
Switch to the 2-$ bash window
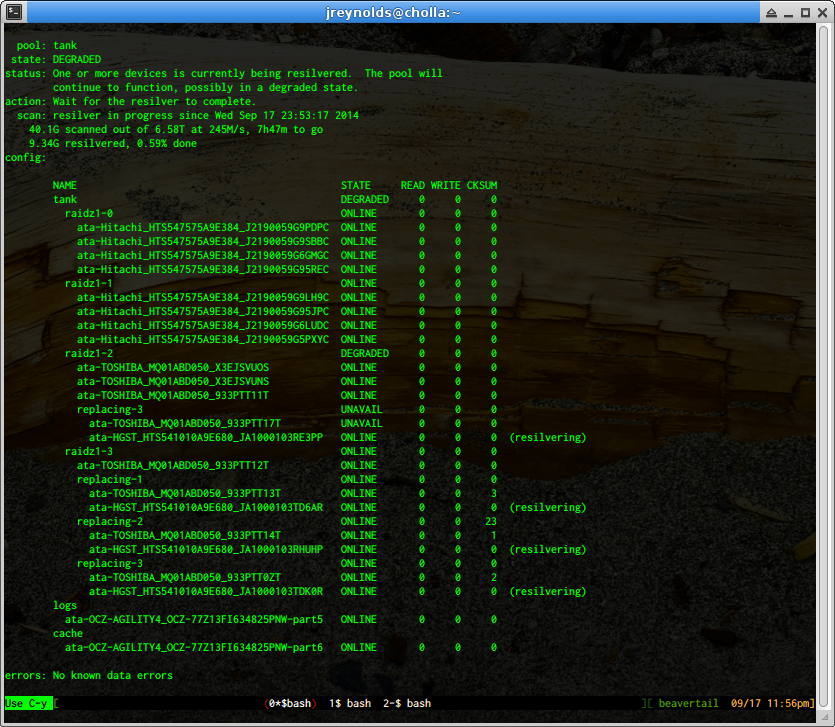407,703
